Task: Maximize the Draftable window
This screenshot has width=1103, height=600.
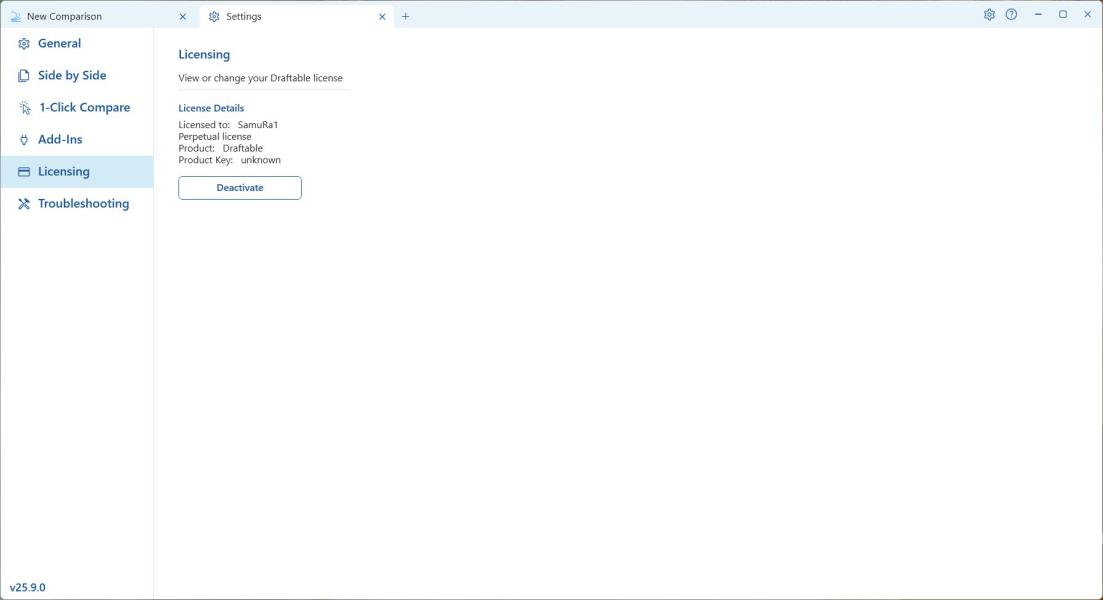Action: click(x=1063, y=15)
